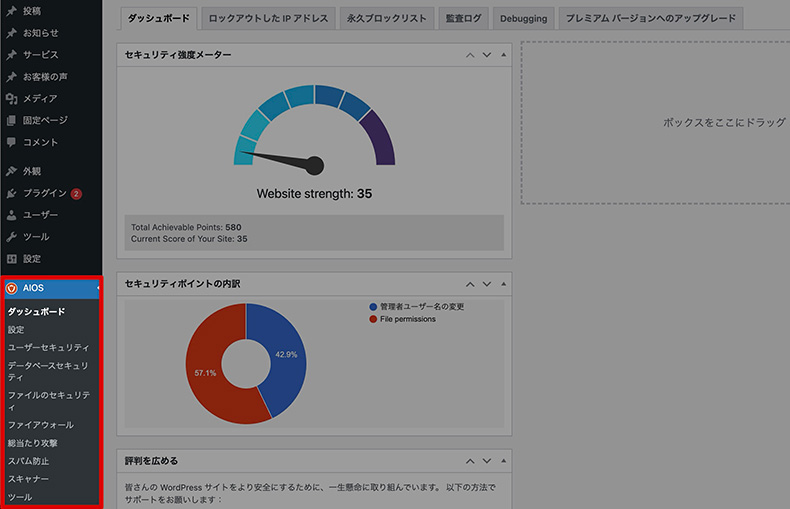790x509 pixels.
Task: Click the Website strength: 35 text
Action: (314, 194)
